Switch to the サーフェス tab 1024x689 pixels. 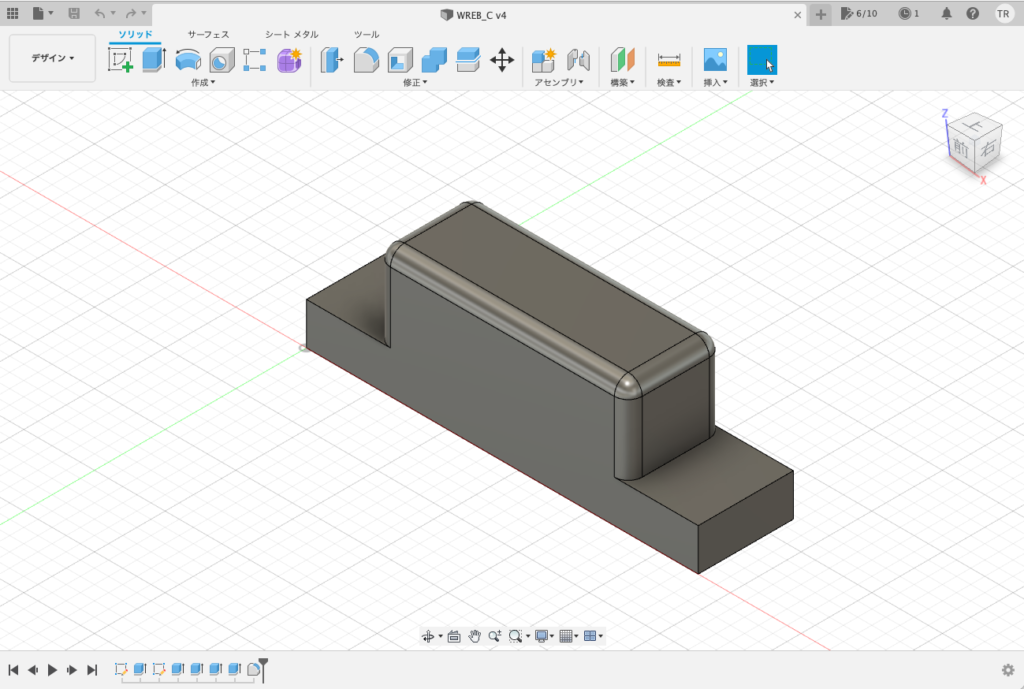pos(208,34)
